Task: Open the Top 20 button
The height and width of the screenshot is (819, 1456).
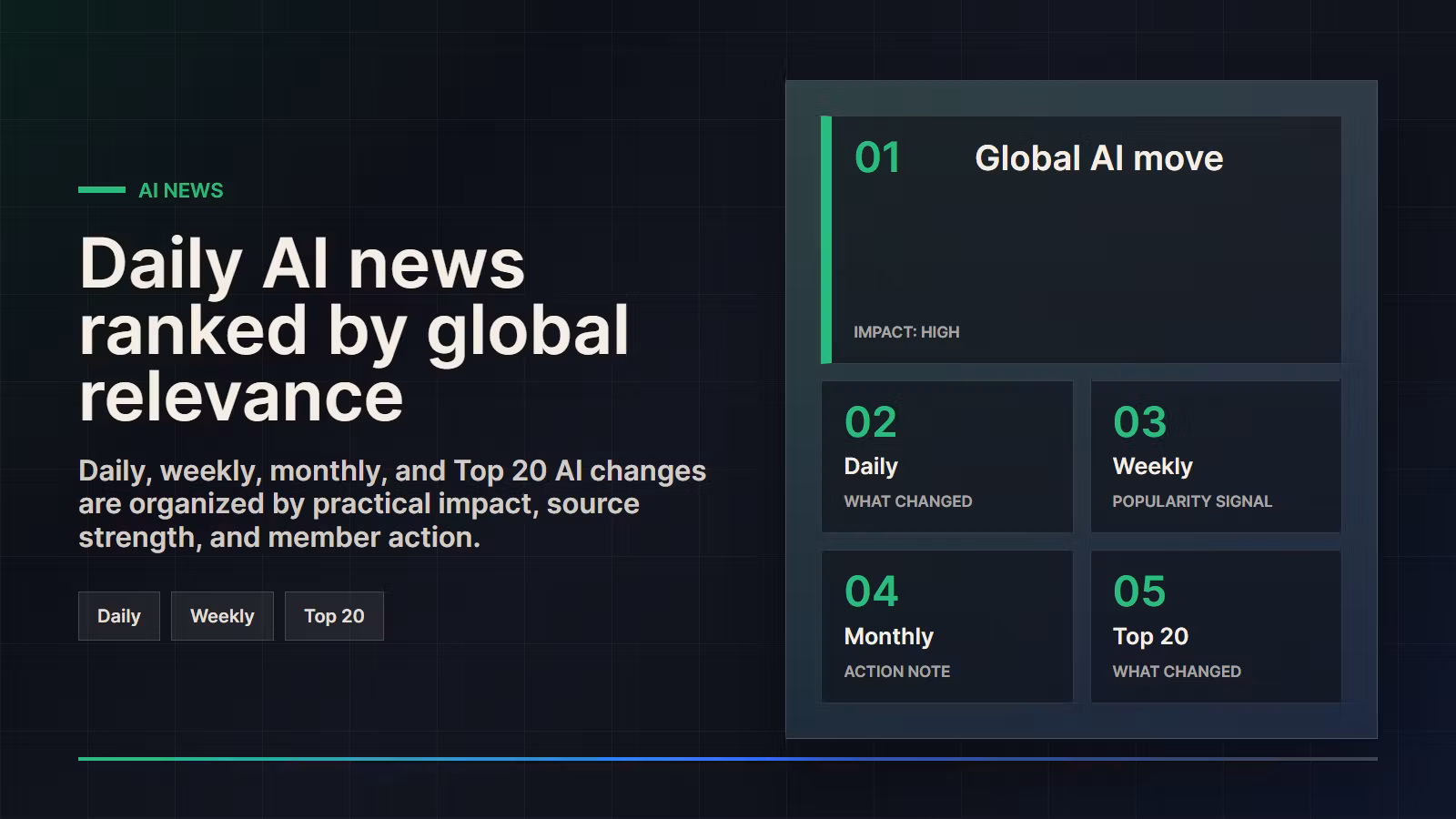Action: coord(334,616)
